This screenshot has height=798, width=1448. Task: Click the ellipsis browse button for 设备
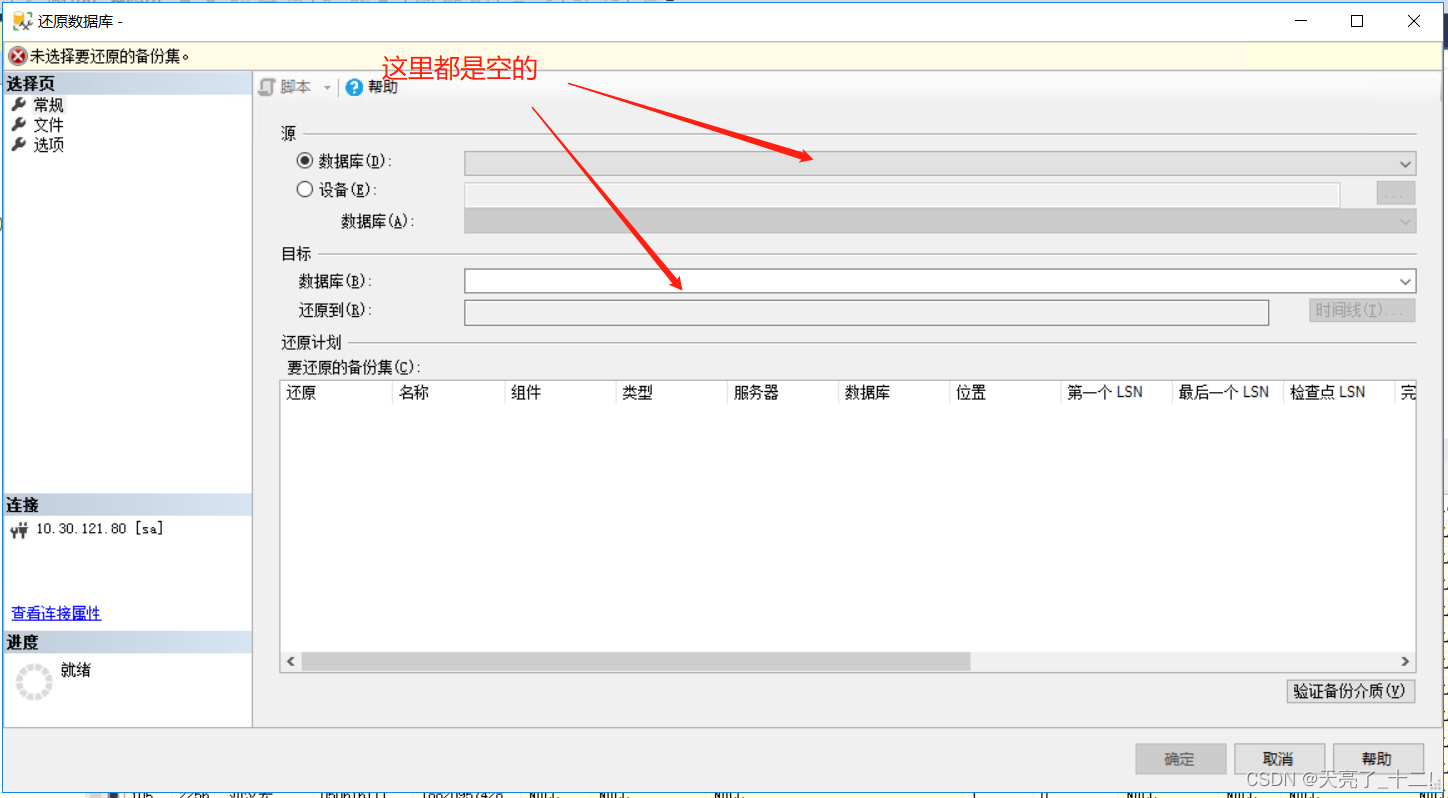(1396, 194)
